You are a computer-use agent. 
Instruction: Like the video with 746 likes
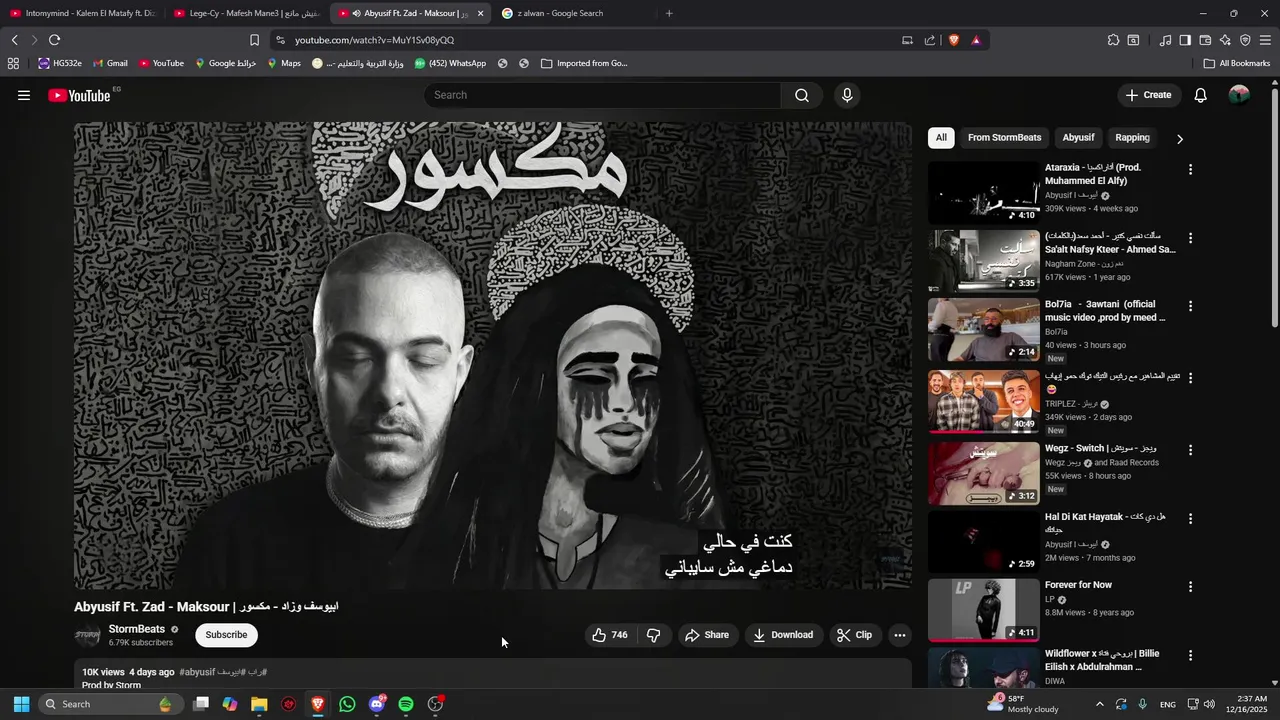[610, 635]
